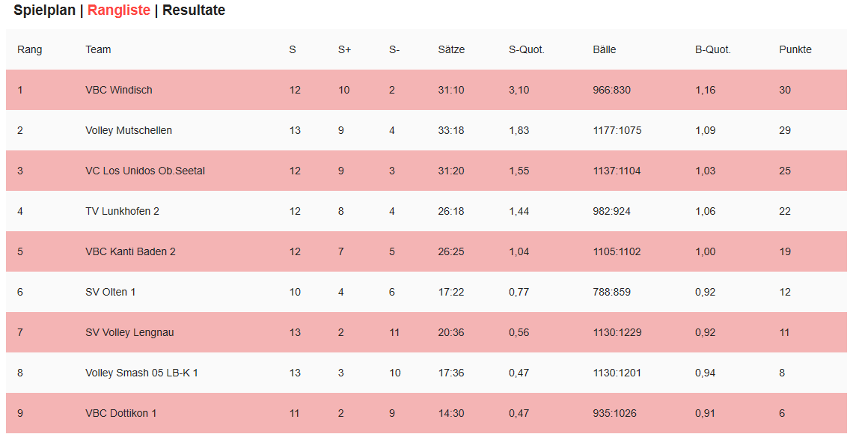Select SV Olten 1 team name
Viewport: 852px width, 439px height.
click(110, 292)
